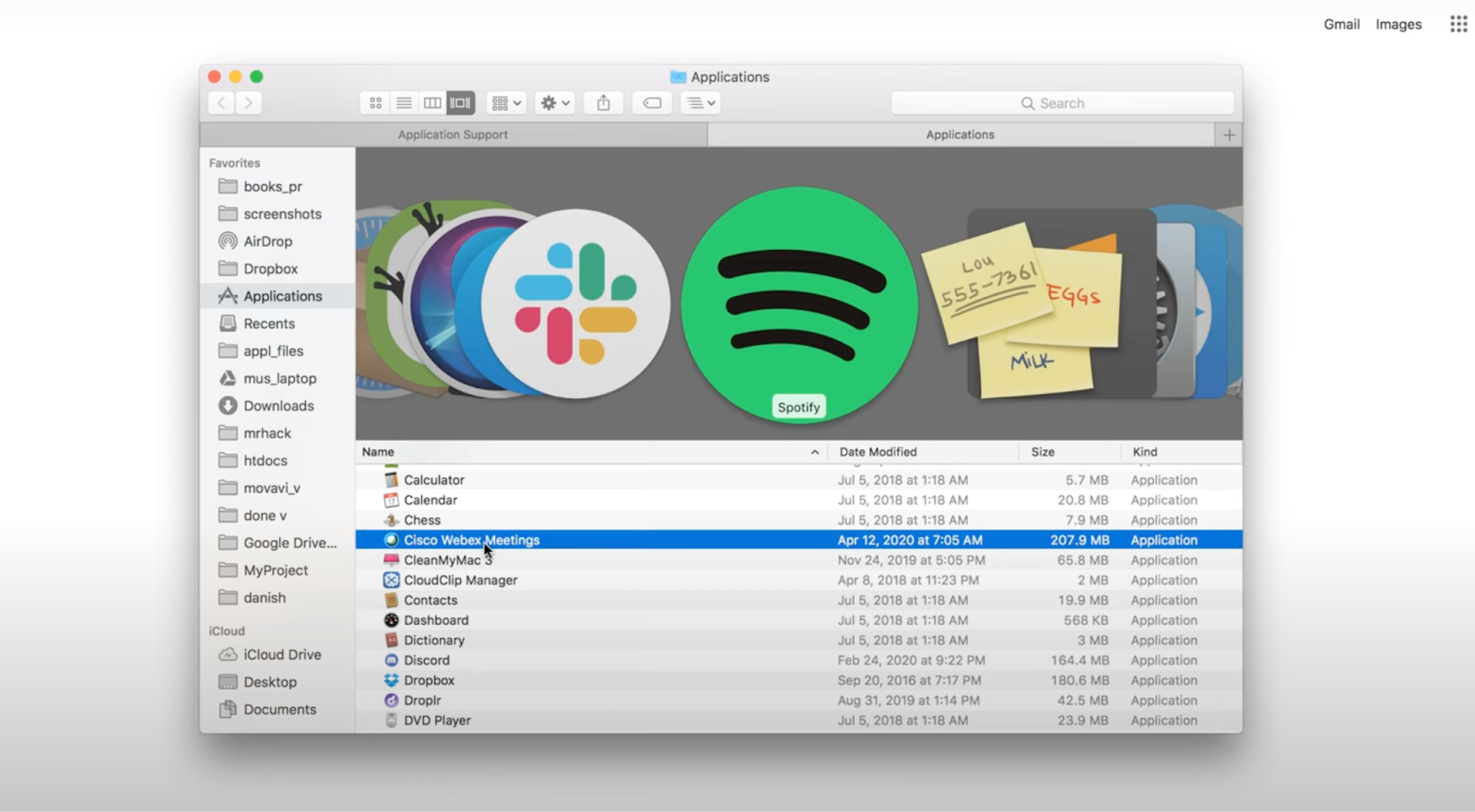The height and width of the screenshot is (812, 1475).
Task: Open the Dropbox list dropdown in toolbar
Action: pos(701,103)
